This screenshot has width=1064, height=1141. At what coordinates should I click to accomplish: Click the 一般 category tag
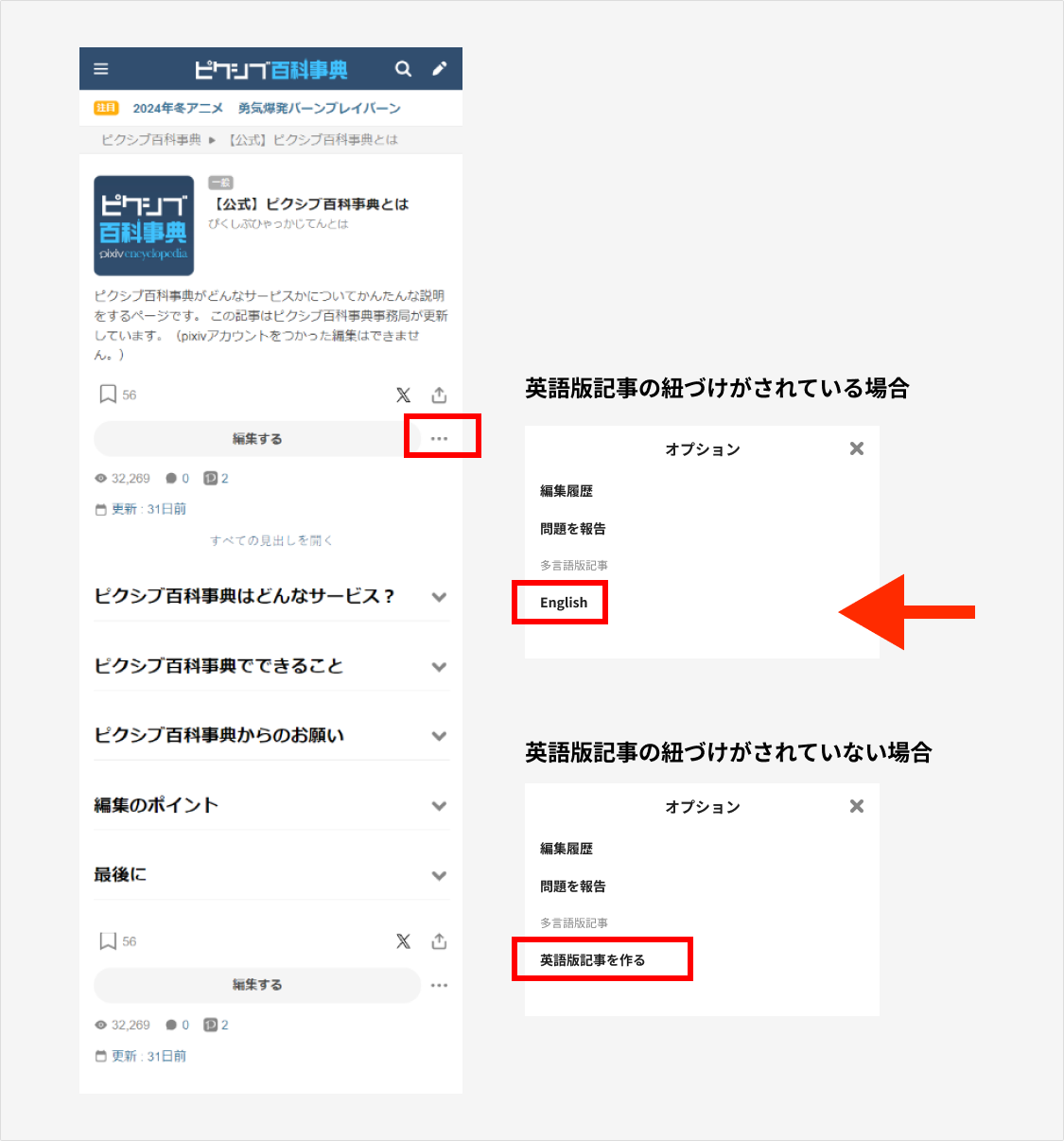(220, 183)
